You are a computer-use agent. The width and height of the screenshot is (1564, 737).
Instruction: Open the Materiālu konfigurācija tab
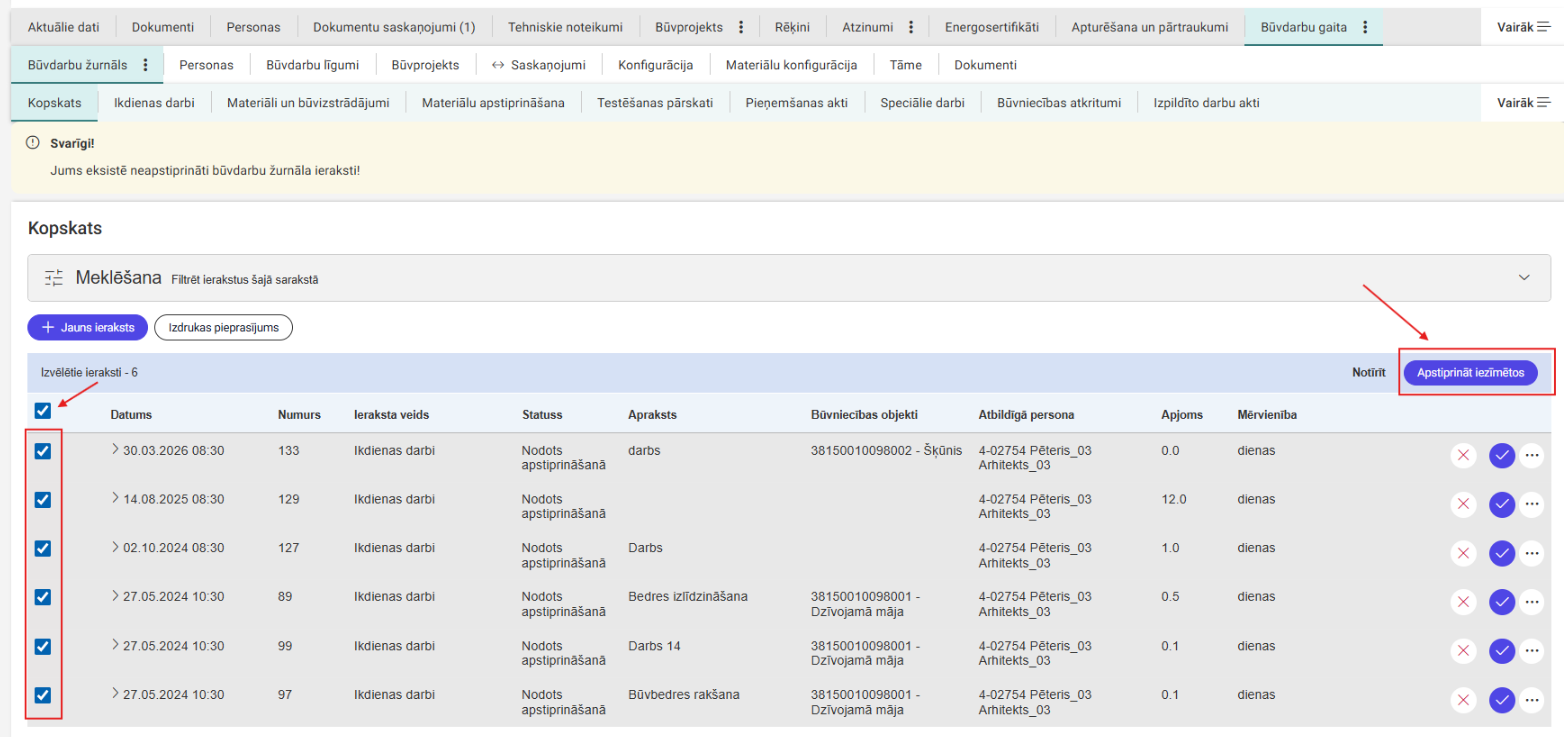791,65
